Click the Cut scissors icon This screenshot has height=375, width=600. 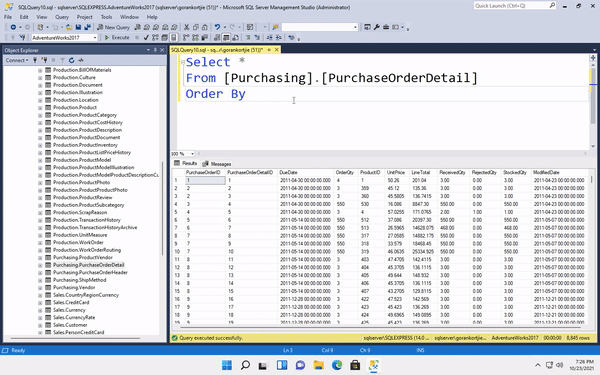point(186,27)
